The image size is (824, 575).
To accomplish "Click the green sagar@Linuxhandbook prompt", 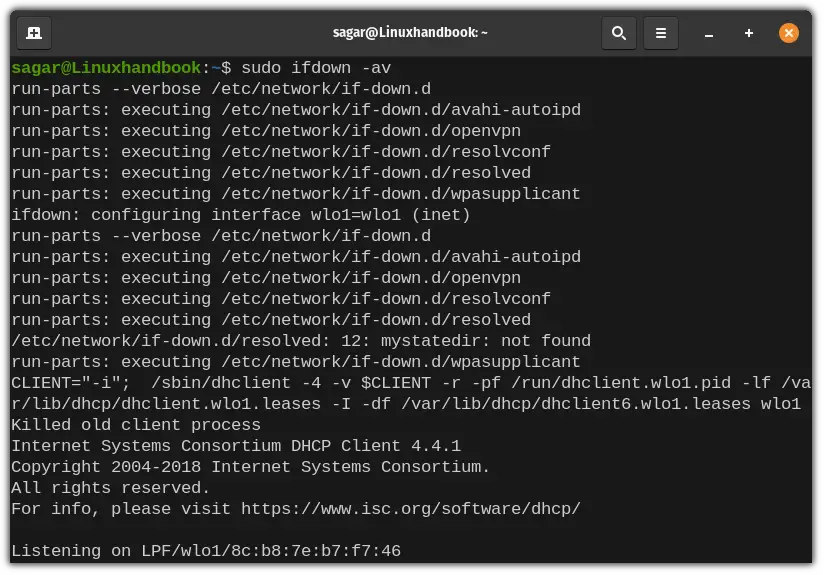I will click(106, 68).
